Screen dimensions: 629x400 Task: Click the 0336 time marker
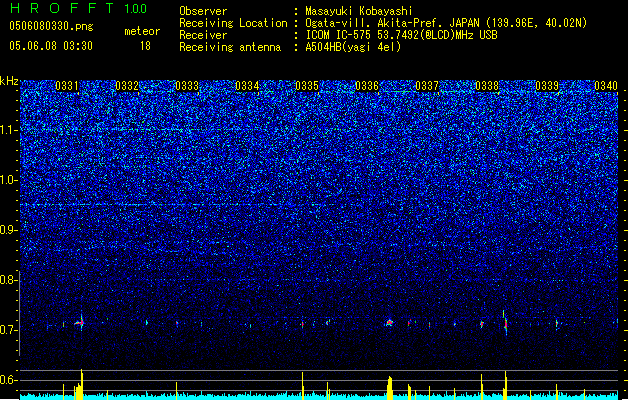(x=367, y=86)
